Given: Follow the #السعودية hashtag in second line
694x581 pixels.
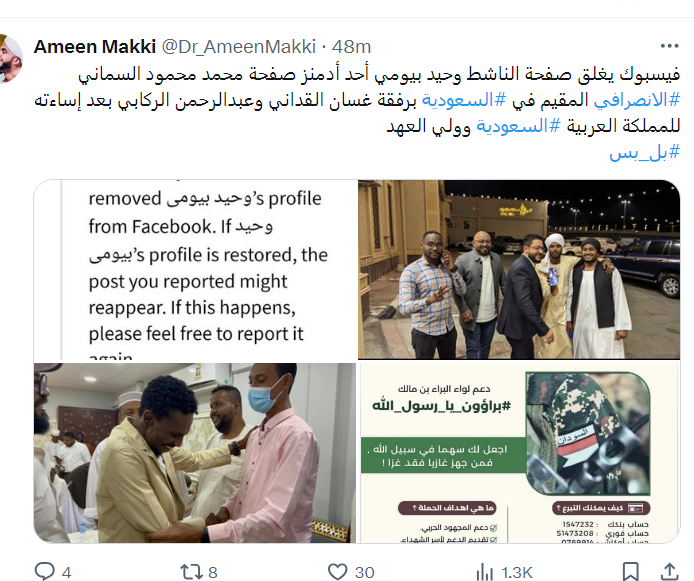Looking at the screenshot, I should click(464, 100).
